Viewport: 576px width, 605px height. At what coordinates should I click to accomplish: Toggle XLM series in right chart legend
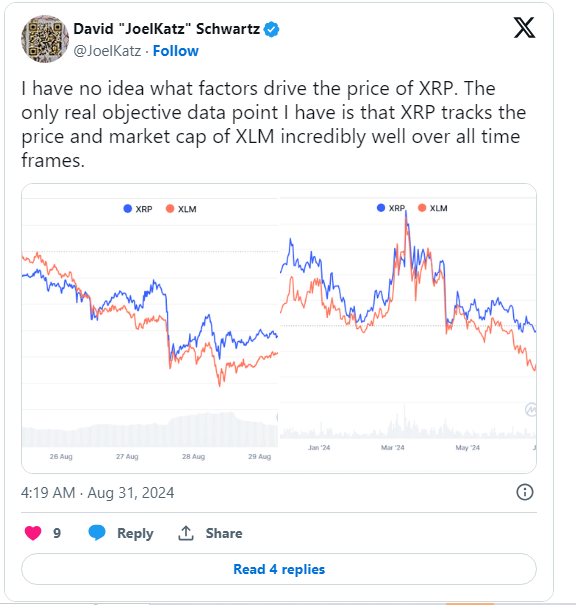[433, 208]
